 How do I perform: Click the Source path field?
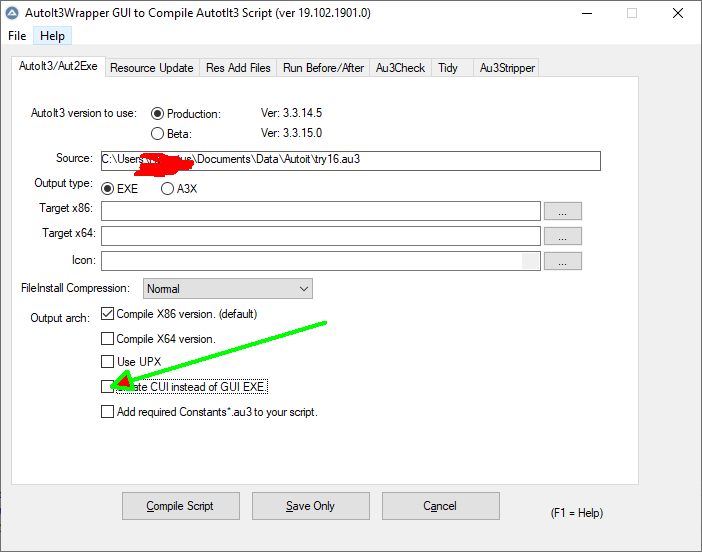[x=351, y=161]
